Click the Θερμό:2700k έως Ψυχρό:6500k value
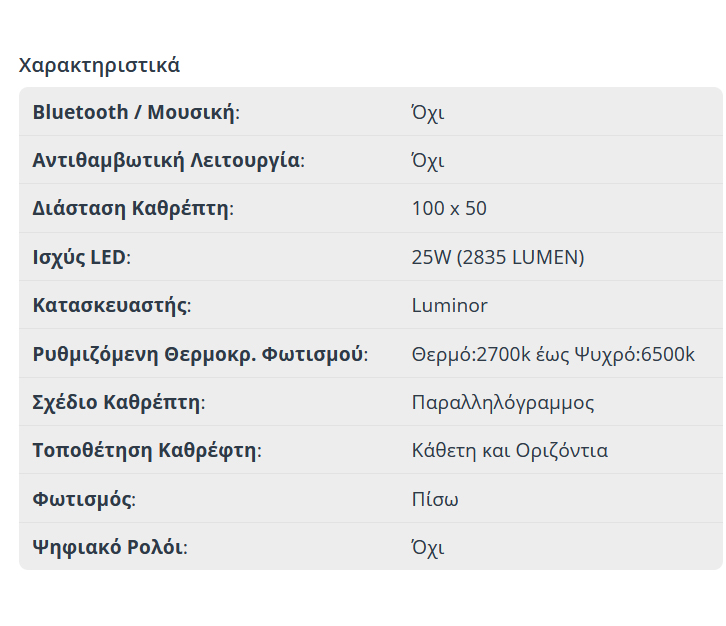 tap(553, 354)
